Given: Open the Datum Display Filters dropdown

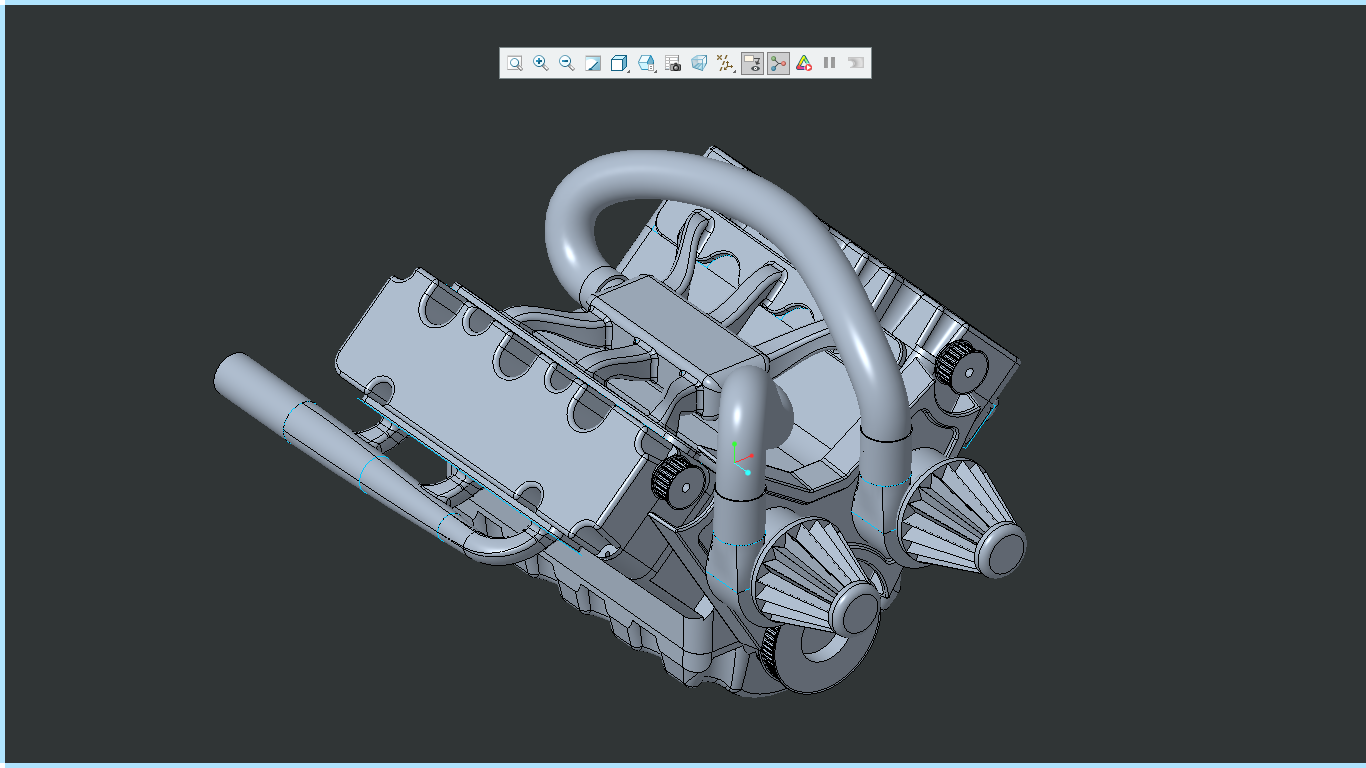Looking at the screenshot, I should pos(726,63).
